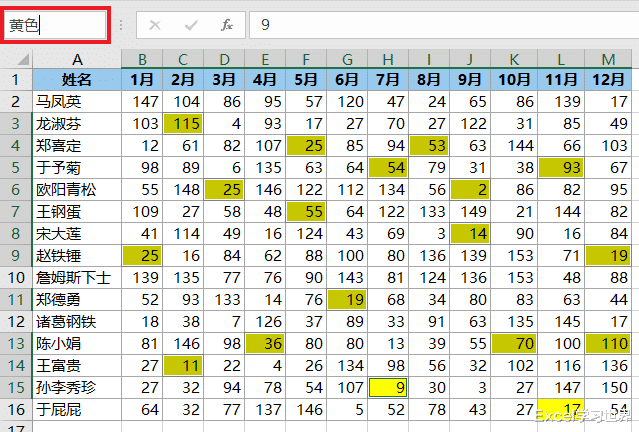The width and height of the screenshot is (639, 432).
Task: Click the 姓名 header cell
Action: (x=77, y=79)
